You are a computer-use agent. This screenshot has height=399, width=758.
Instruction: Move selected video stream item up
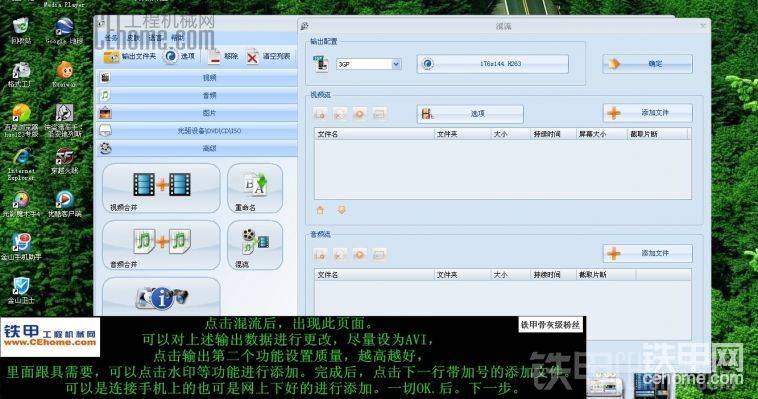click(320, 210)
